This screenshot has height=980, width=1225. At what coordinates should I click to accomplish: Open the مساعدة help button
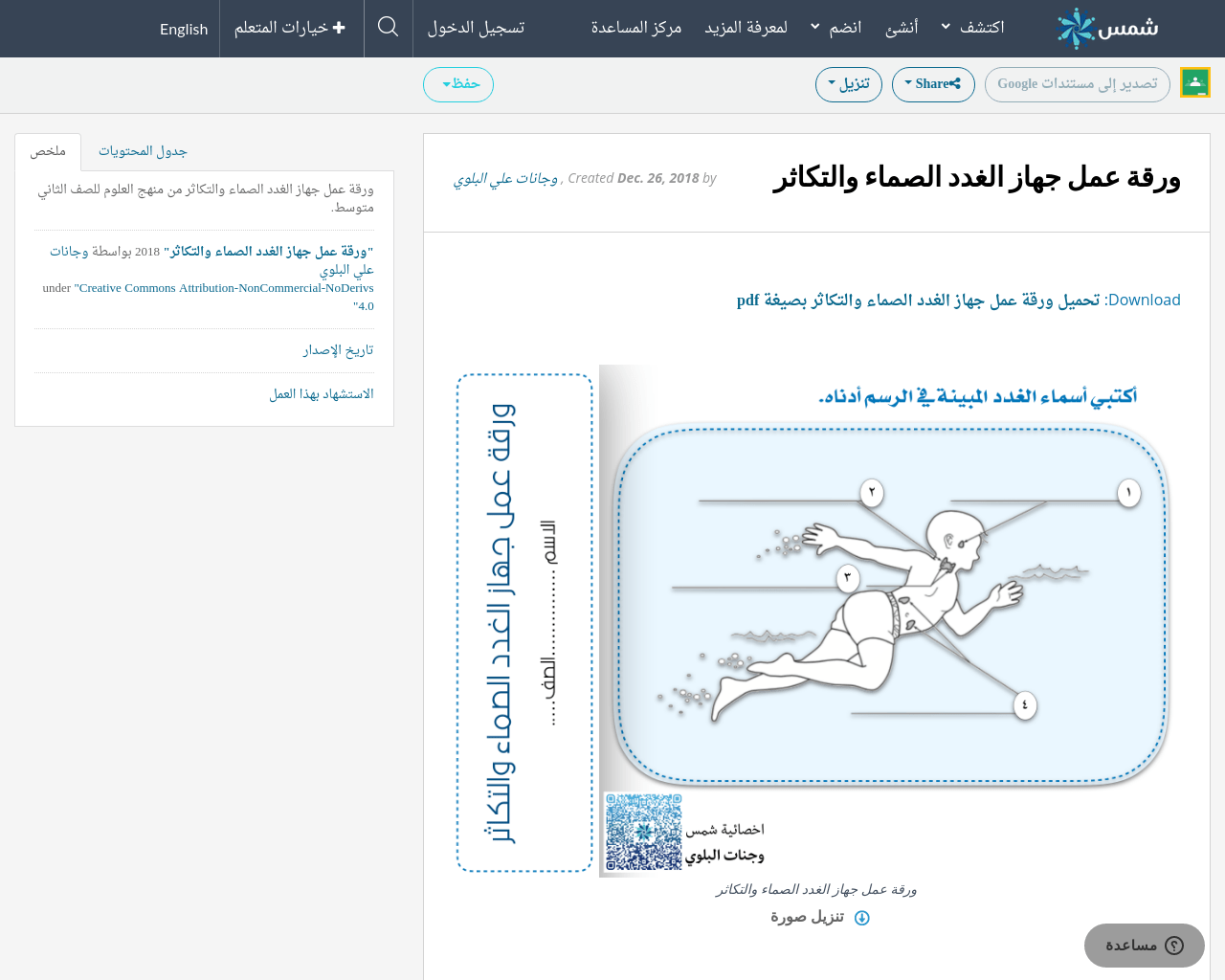[1144, 946]
